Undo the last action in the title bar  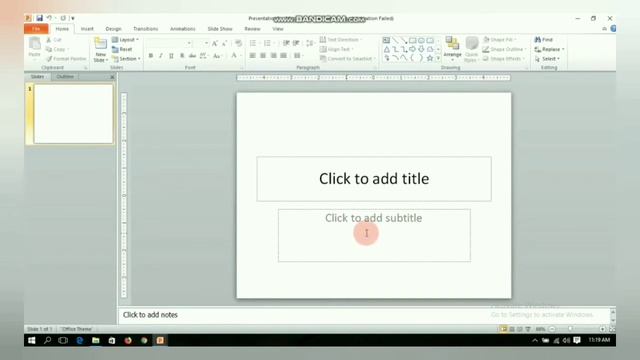click(x=49, y=18)
